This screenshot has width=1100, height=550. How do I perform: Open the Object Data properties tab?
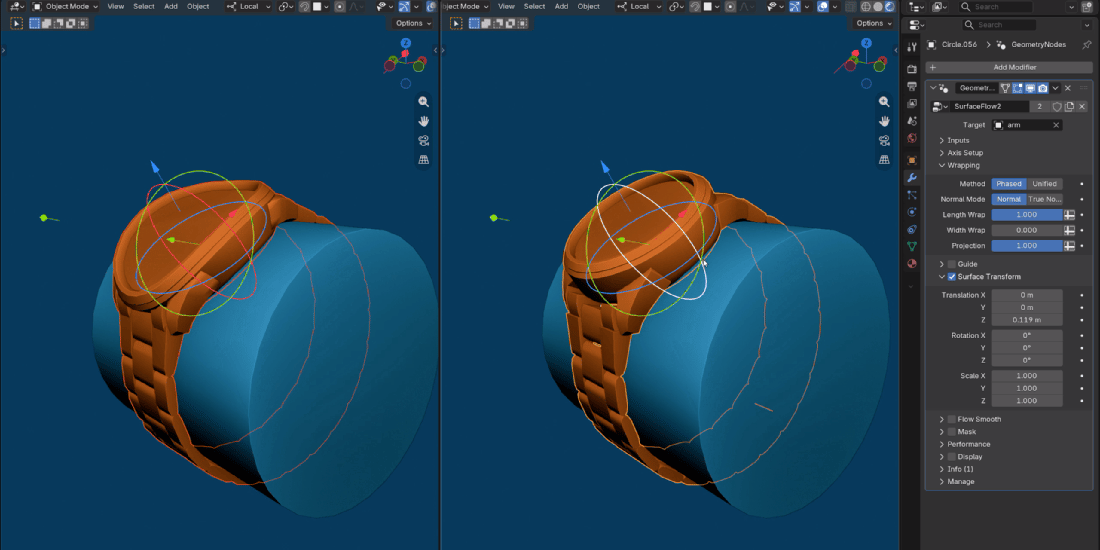click(x=912, y=246)
